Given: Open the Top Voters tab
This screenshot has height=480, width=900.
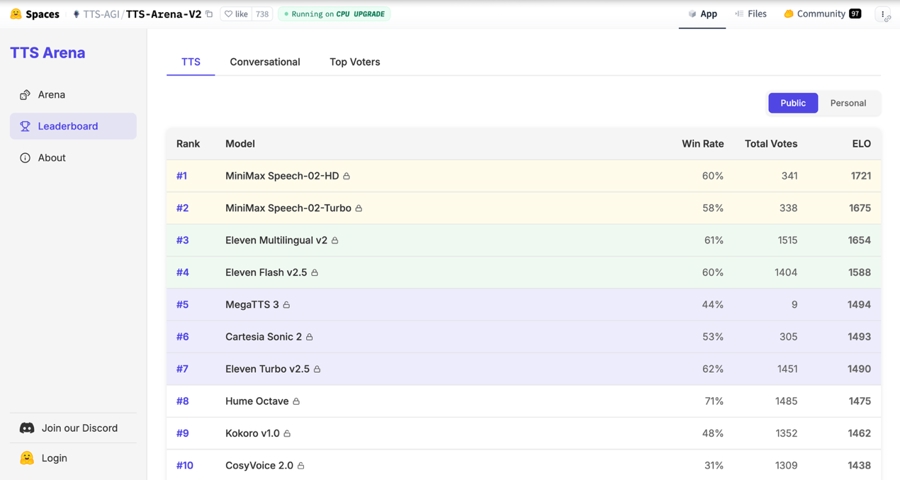Looking at the screenshot, I should (354, 62).
